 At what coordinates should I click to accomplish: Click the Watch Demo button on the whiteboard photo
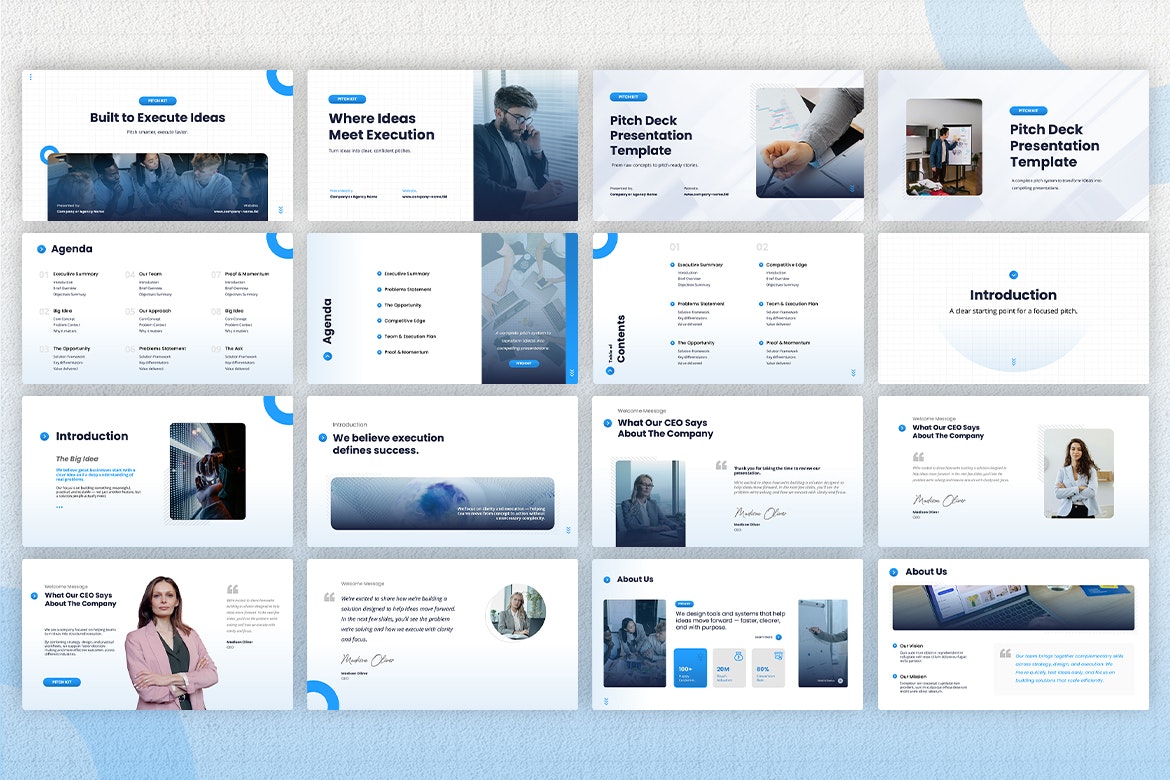click(831, 679)
